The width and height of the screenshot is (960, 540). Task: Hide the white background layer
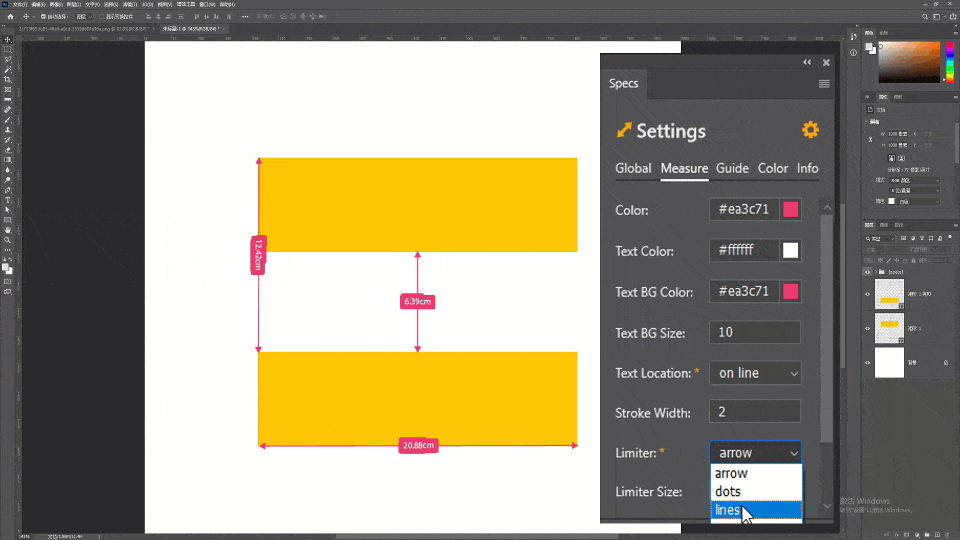pos(867,362)
